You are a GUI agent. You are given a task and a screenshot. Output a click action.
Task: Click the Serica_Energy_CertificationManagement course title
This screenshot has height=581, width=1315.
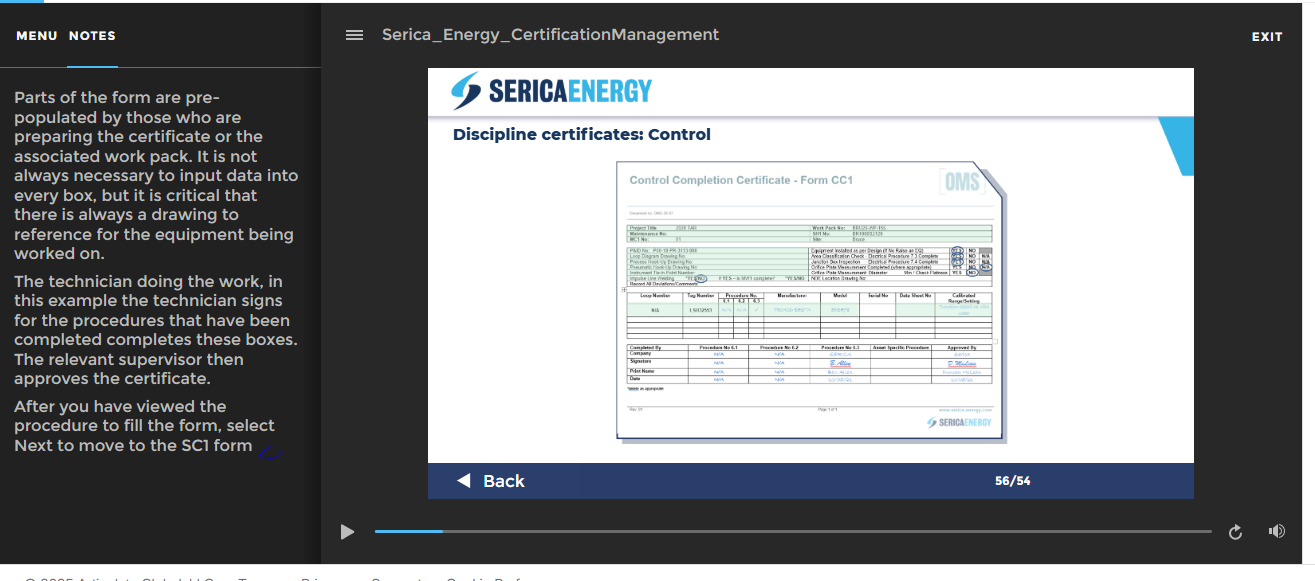[550, 35]
